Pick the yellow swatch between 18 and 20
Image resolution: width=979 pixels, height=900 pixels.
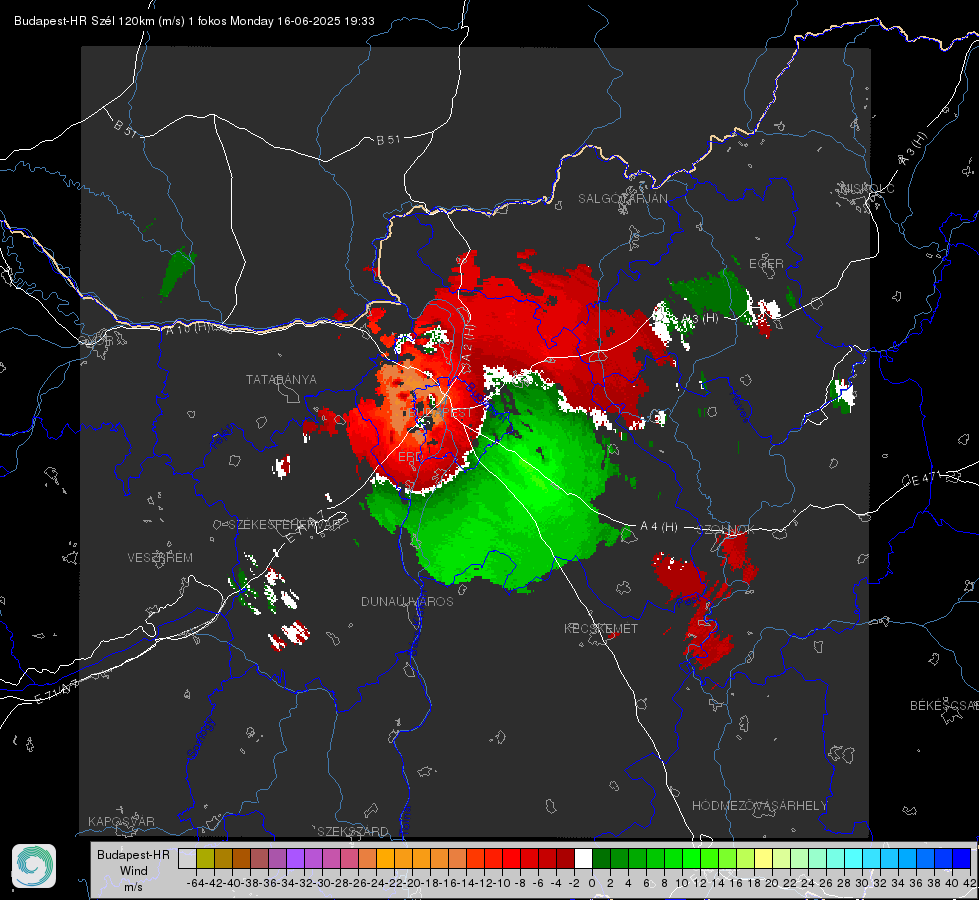click(x=764, y=859)
